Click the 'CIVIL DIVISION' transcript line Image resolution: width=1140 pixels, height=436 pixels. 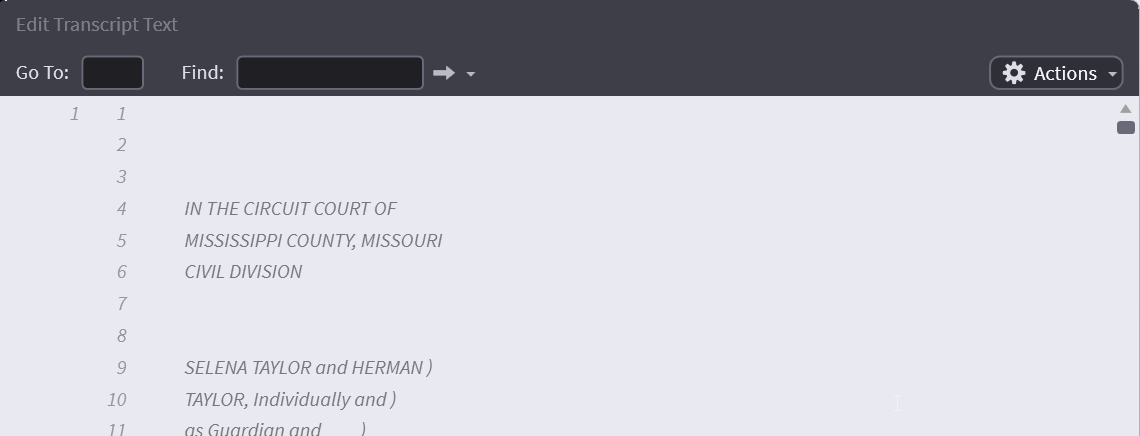243,272
